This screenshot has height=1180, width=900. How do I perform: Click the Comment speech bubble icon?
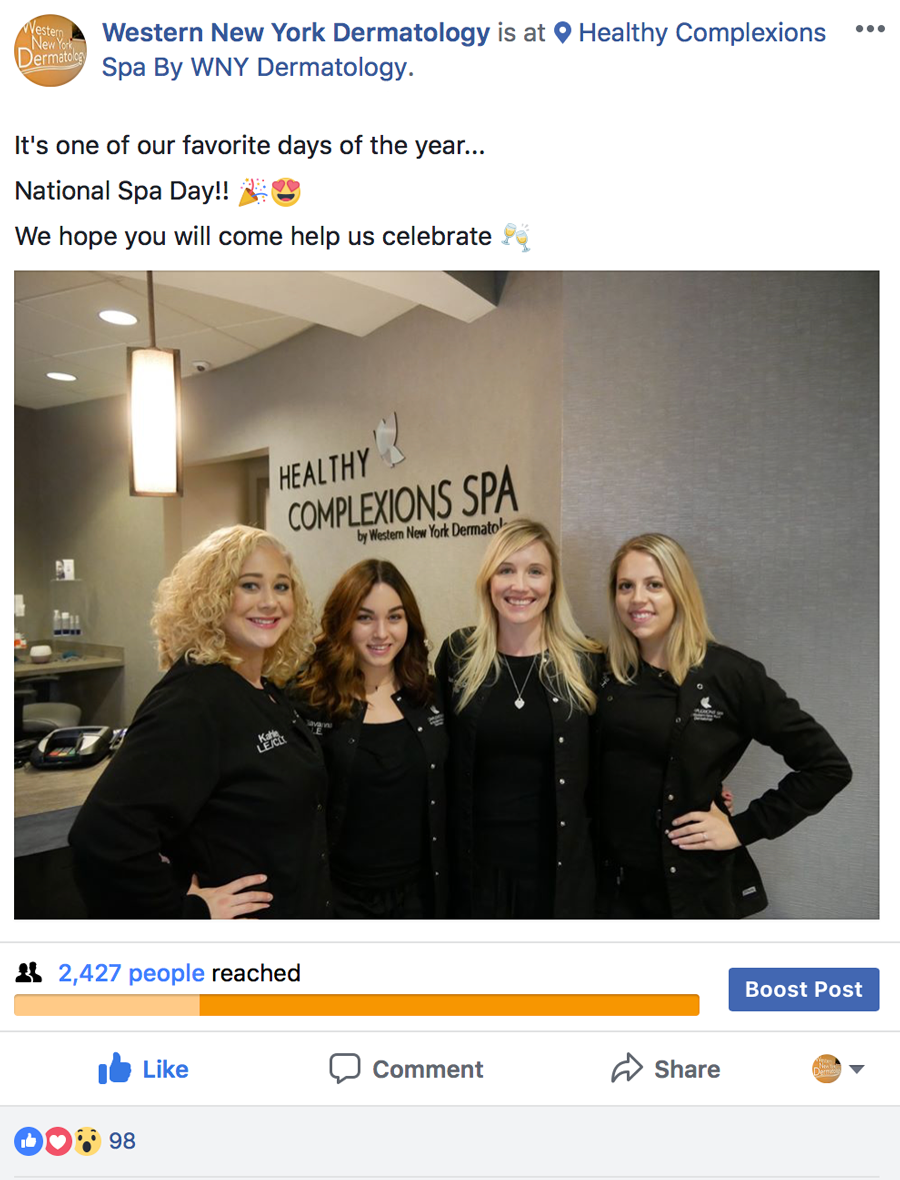point(345,1069)
